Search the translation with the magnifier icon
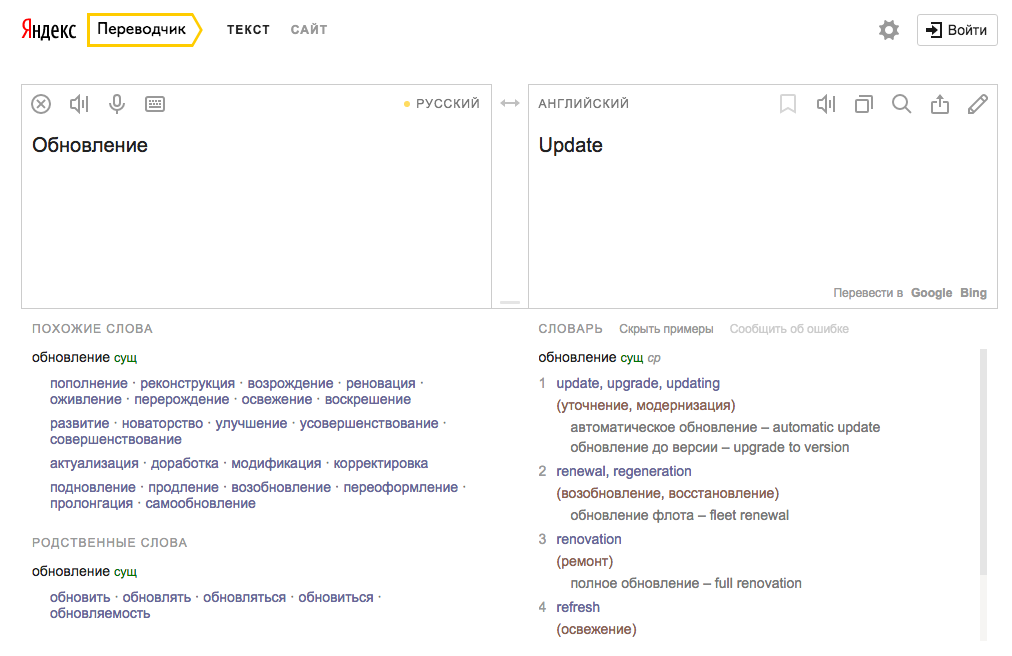The width and height of the screenshot is (1012, 656). (x=902, y=104)
